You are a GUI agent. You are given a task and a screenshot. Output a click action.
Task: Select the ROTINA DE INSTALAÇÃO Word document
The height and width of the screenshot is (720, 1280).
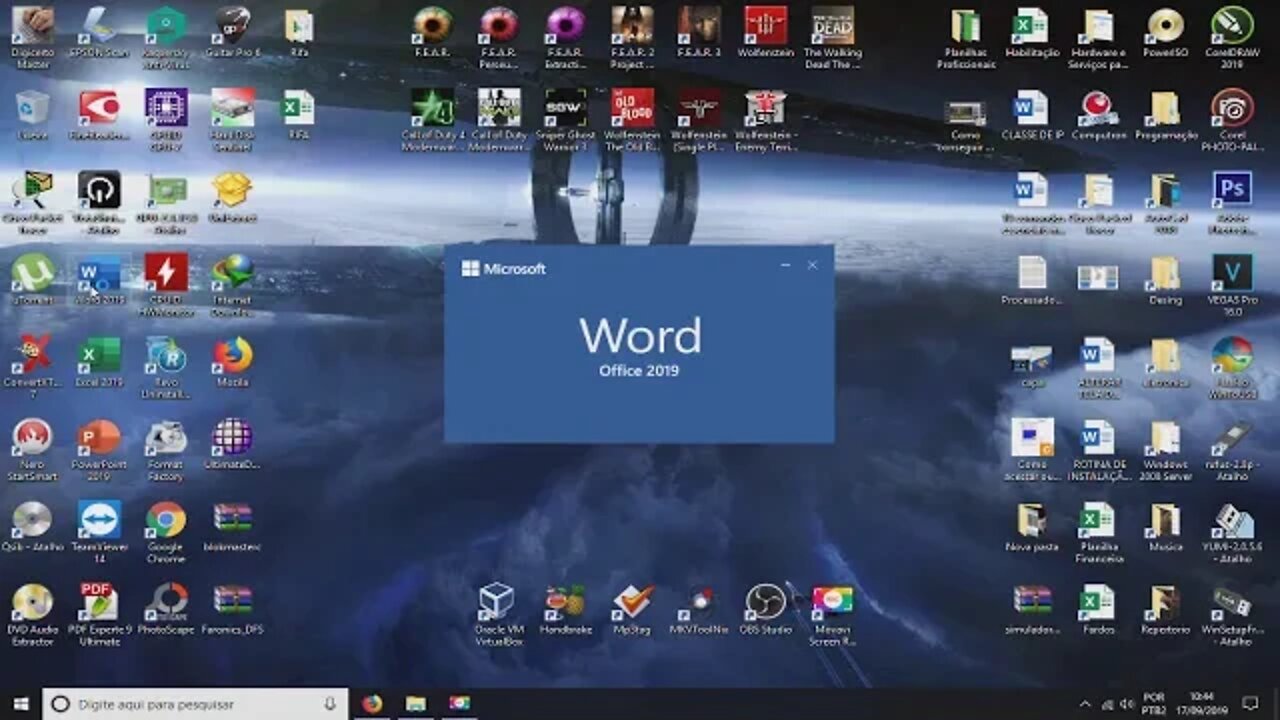1098,449
